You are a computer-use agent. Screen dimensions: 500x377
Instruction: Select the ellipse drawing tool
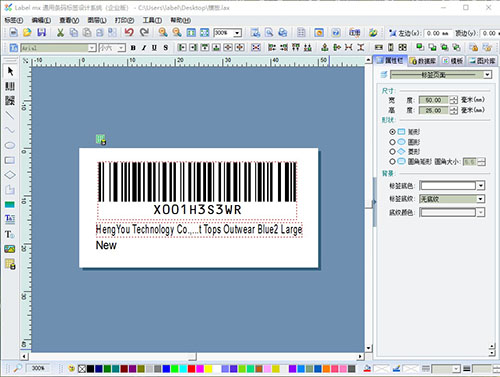coord(10,145)
